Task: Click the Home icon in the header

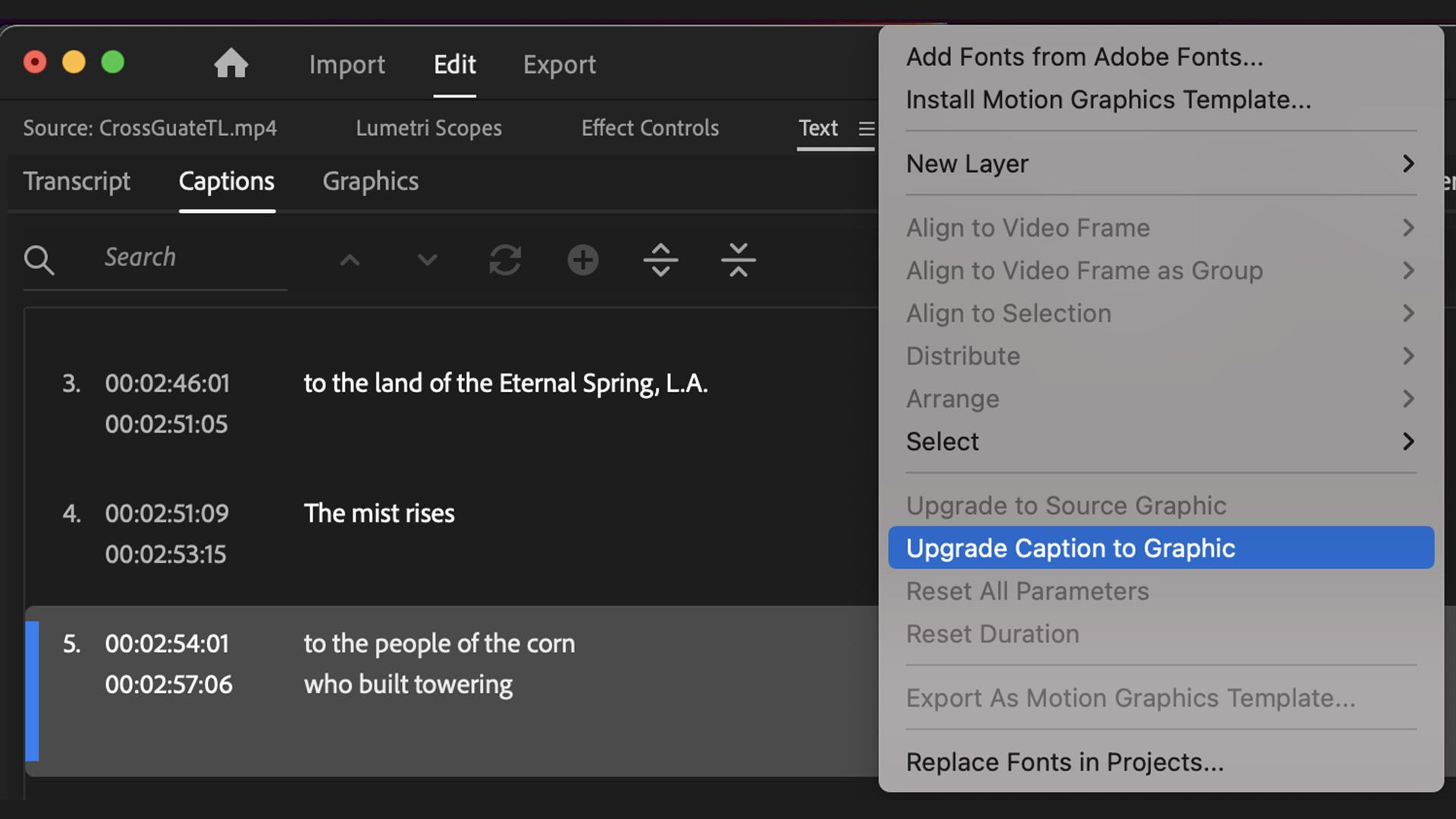Action: tap(231, 64)
